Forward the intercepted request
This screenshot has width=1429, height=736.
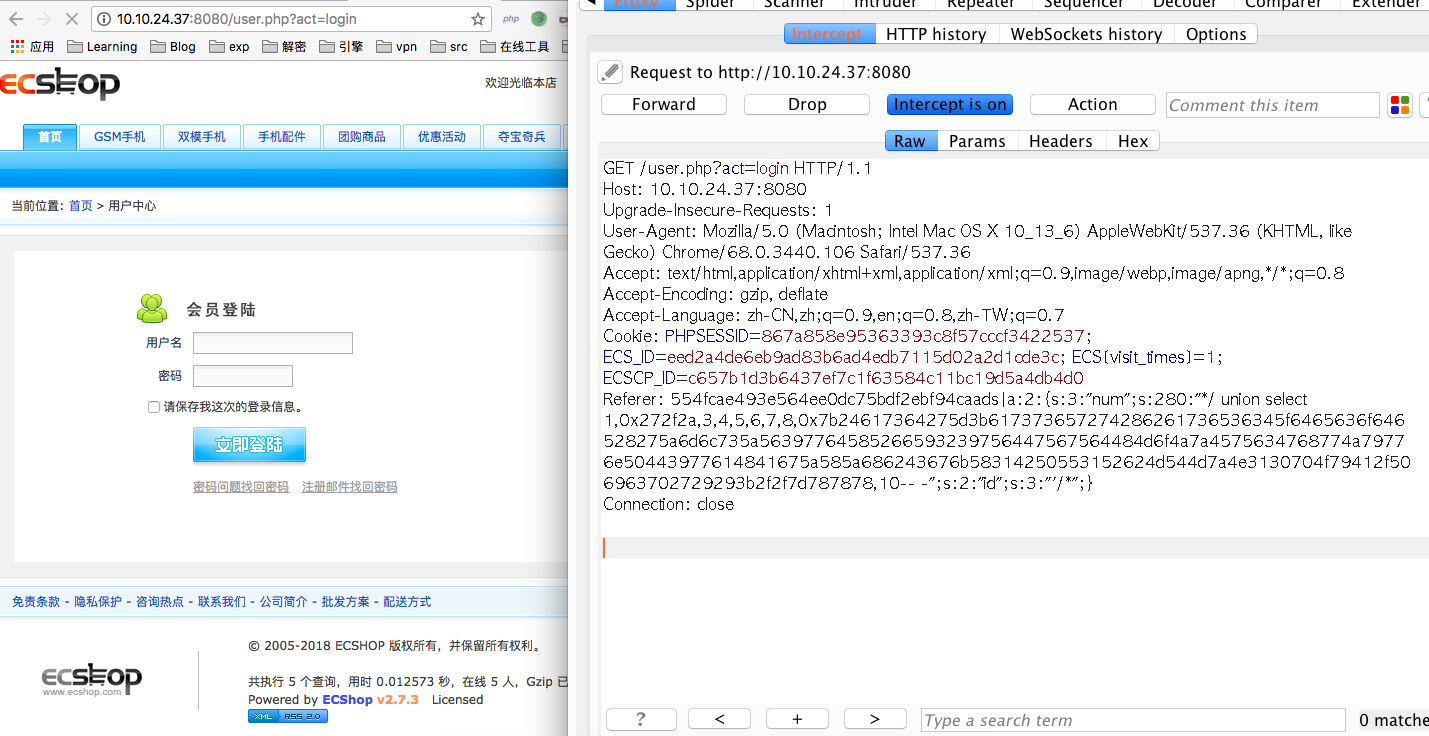(664, 105)
